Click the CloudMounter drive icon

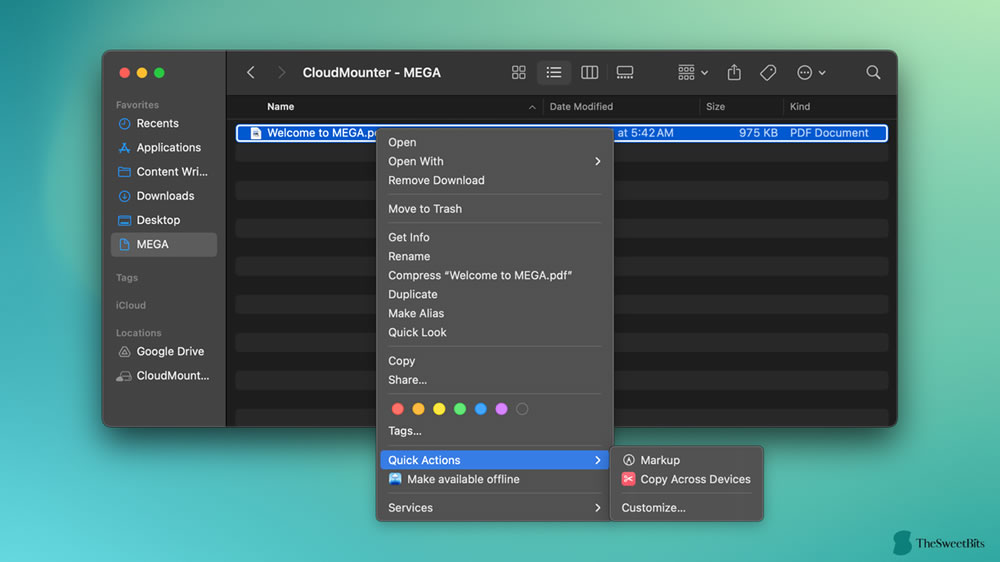point(124,376)
